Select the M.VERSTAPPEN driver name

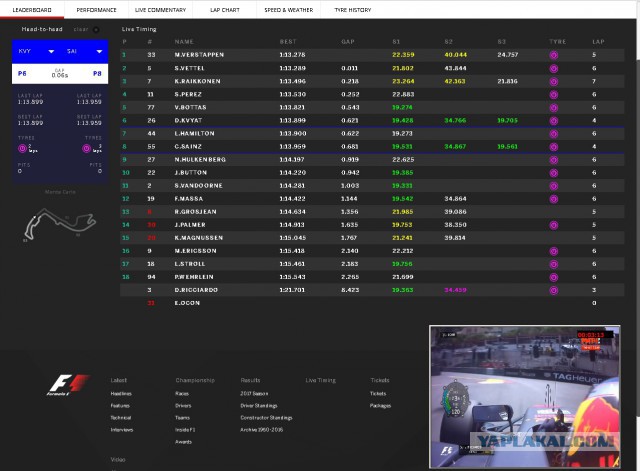click(x=199, y=55)
